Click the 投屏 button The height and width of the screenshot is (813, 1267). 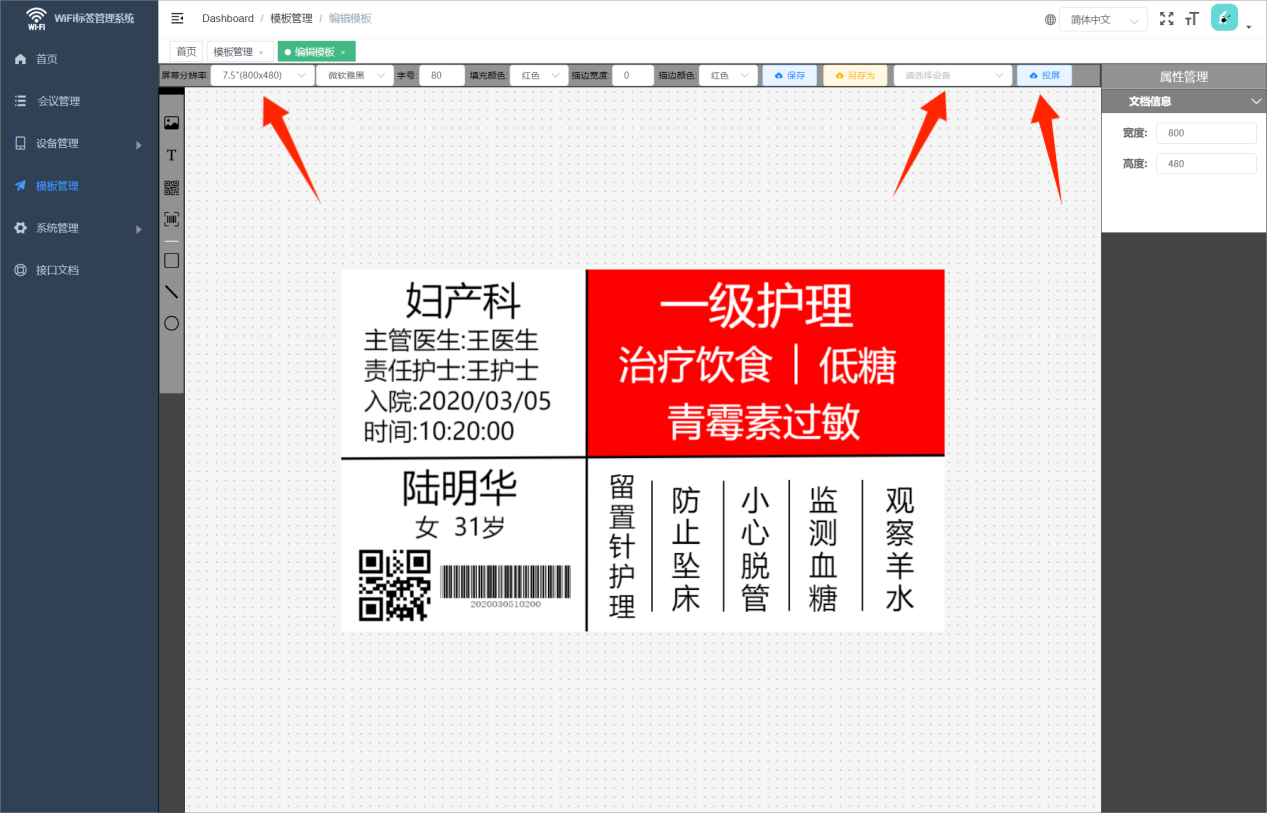tap(1045, 75)
